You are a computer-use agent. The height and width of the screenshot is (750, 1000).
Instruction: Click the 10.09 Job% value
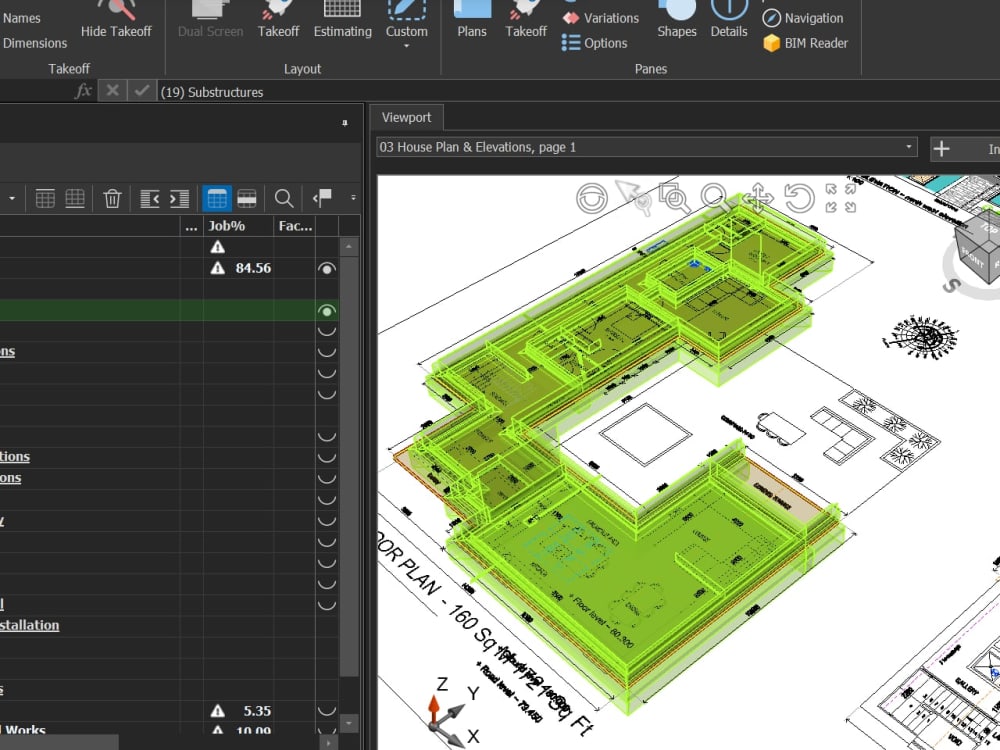click(x=253, y=731)
